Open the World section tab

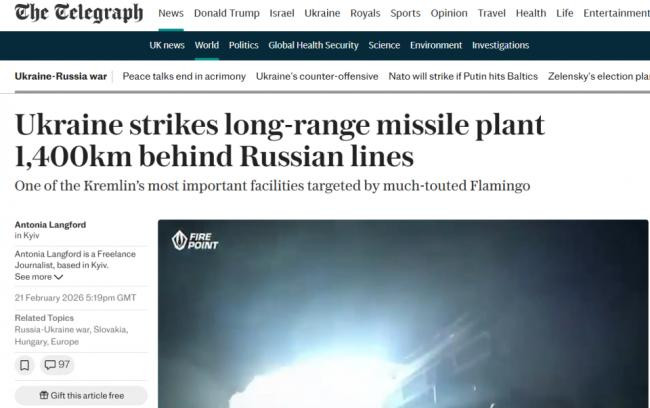206,45
